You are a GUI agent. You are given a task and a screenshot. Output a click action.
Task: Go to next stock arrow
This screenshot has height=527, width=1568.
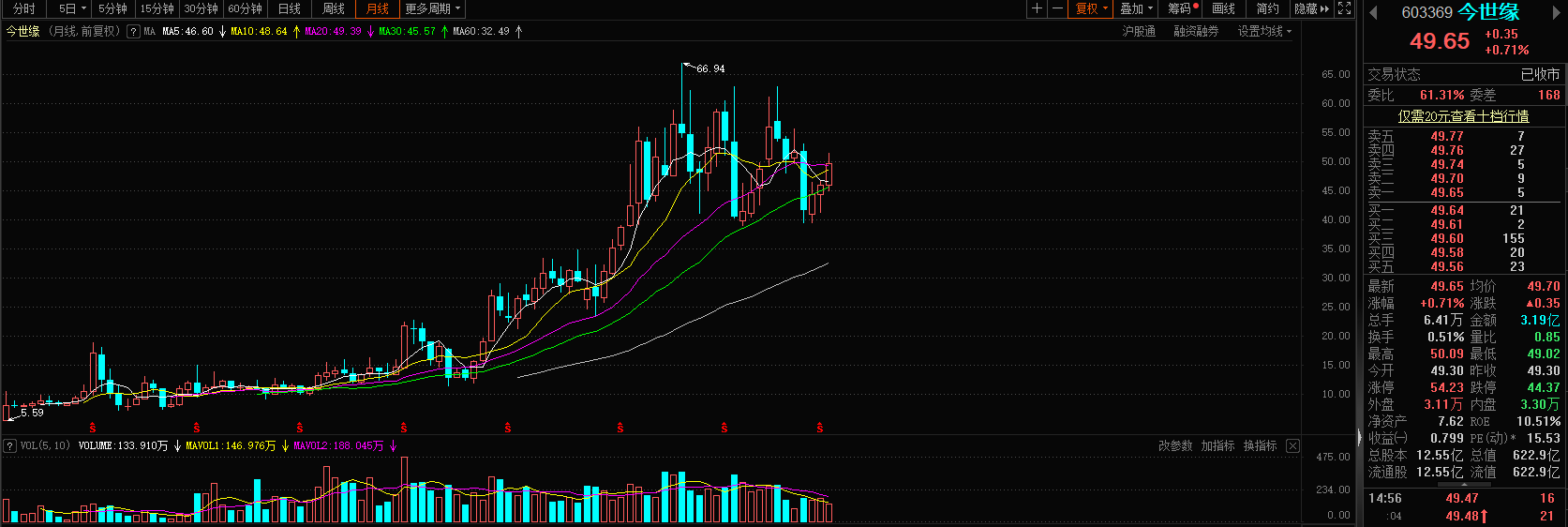pos(1557,12)
